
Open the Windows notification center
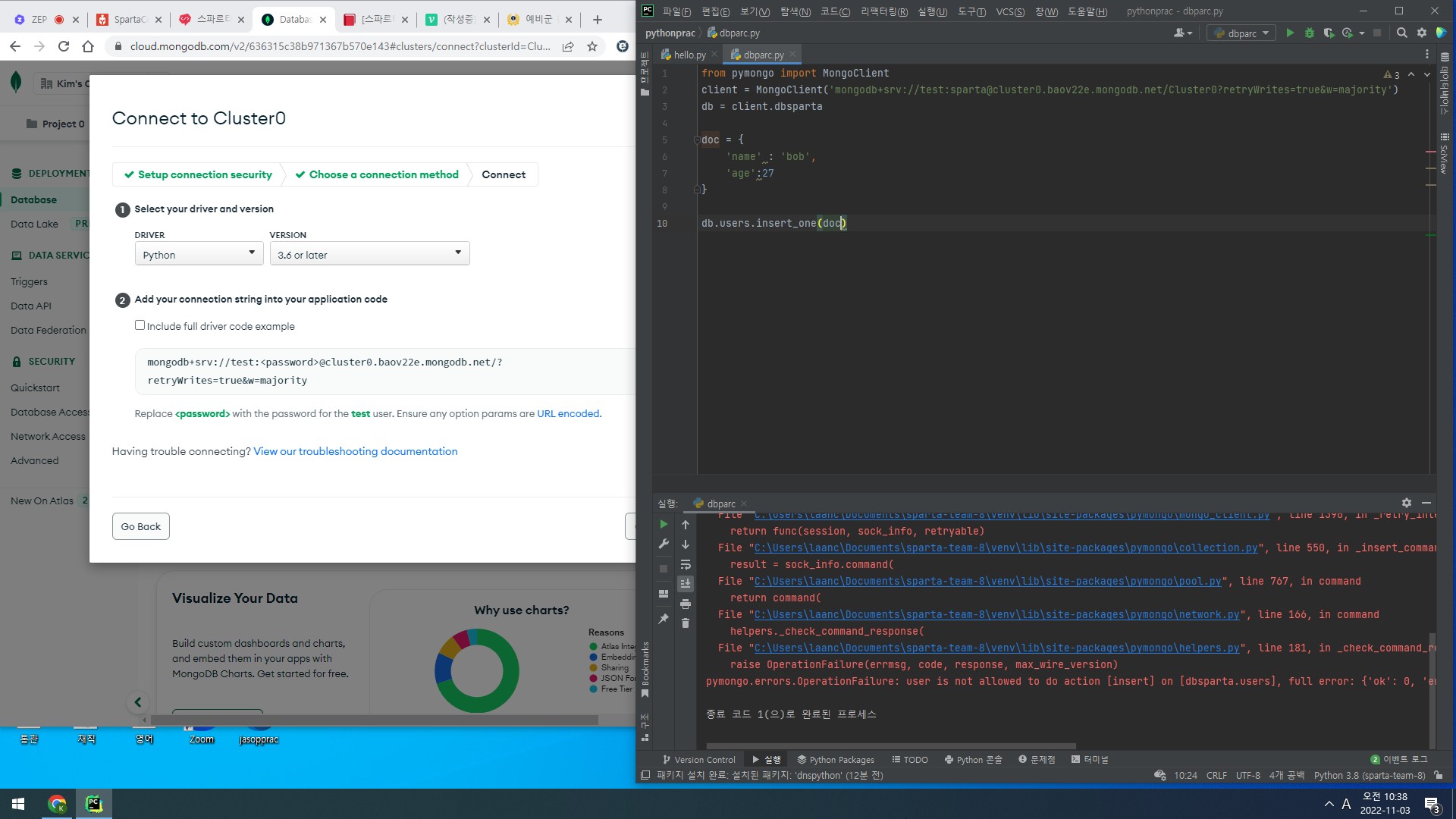coord(1432,804)
